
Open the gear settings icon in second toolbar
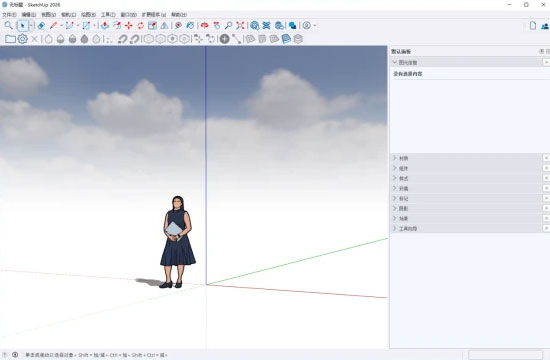pos(22,39)
